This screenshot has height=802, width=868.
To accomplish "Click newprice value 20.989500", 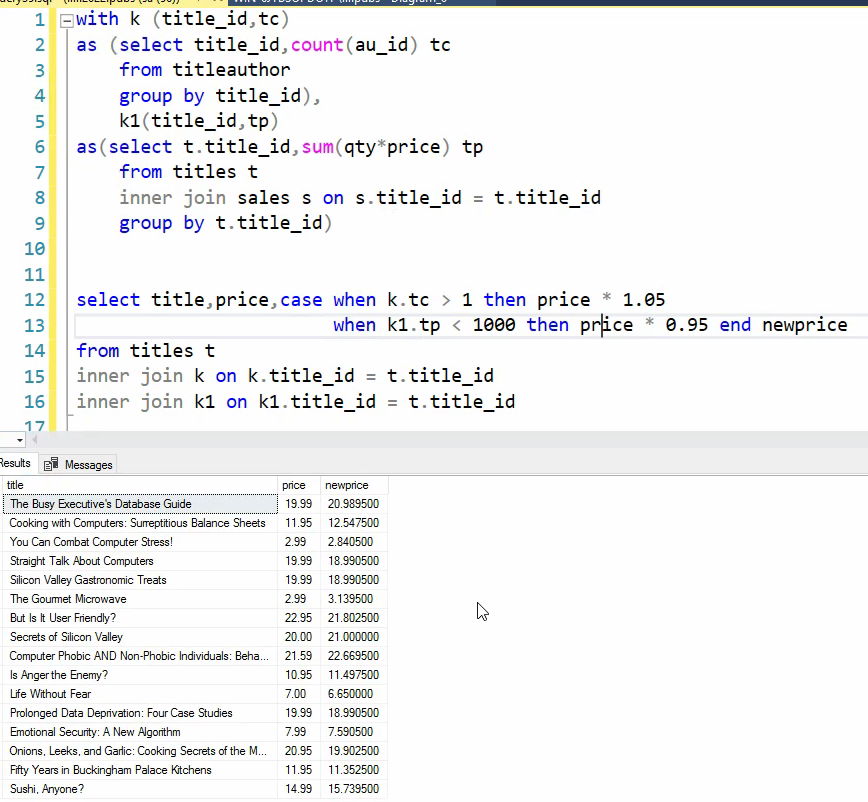I will (354, 504).
